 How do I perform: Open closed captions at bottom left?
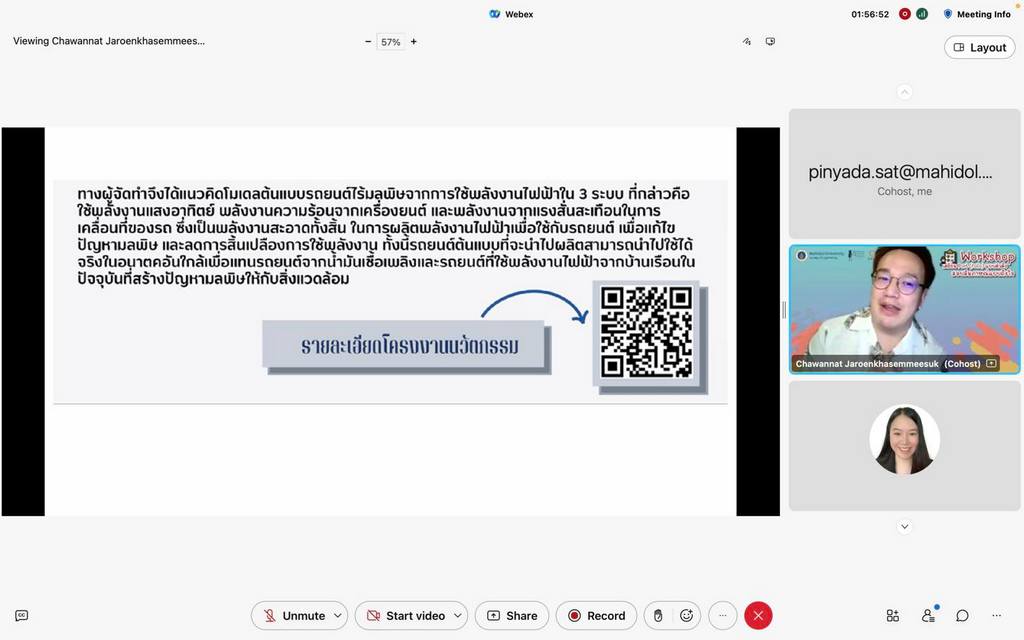[x=22, y=616]
